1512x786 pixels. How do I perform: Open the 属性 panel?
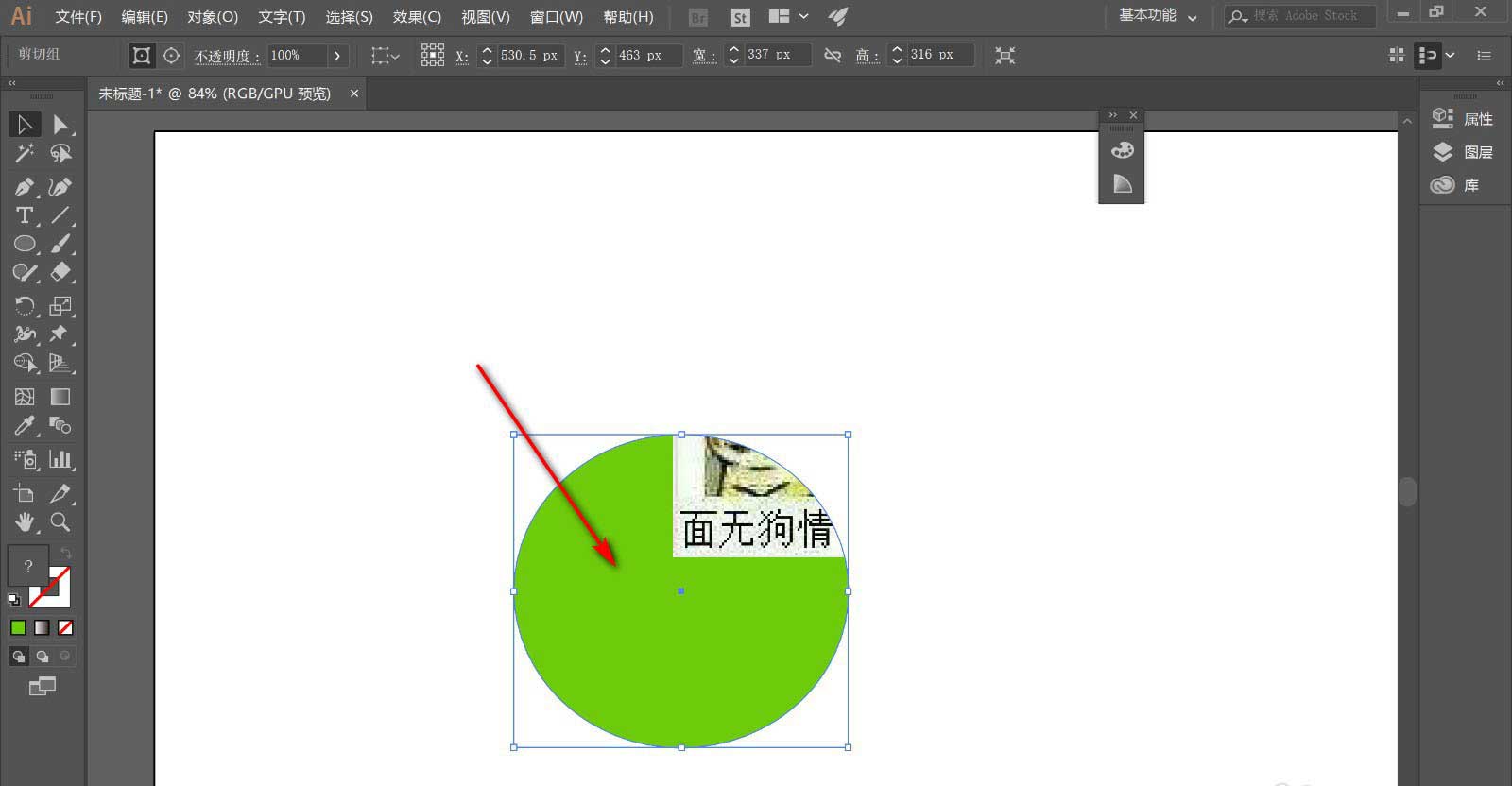pos(1463,119)
